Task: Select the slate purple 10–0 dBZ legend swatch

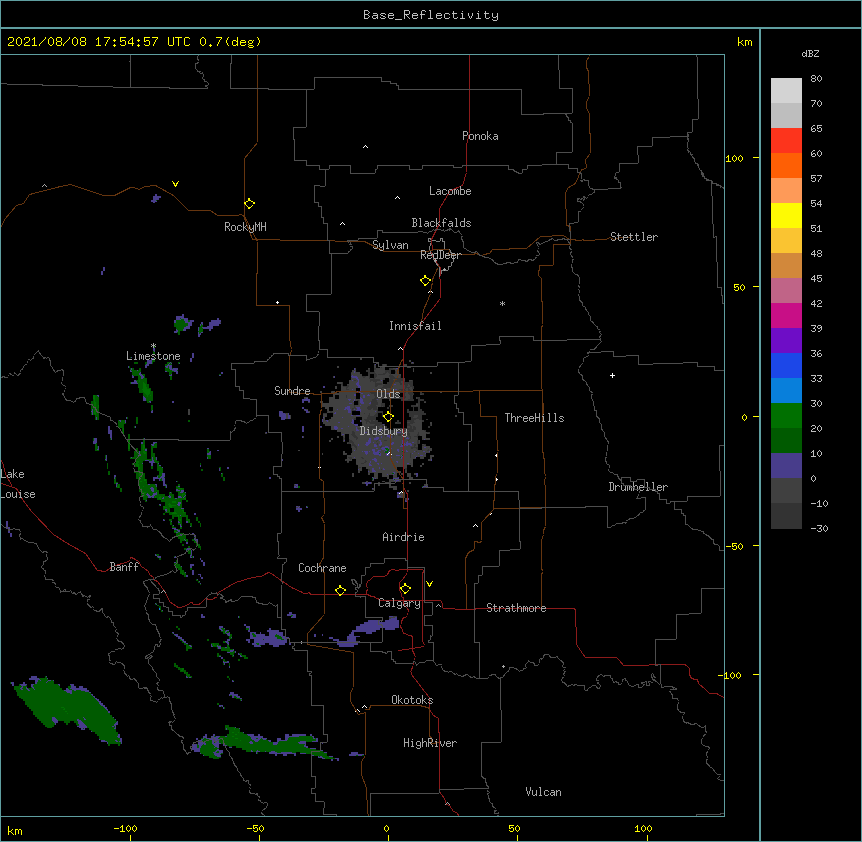Action: pyautogui.click(x=786, y=466)
